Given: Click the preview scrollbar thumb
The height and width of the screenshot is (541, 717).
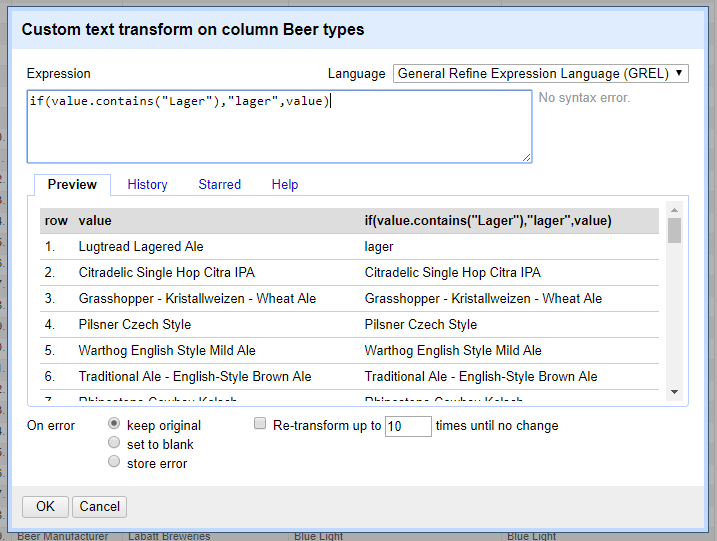Looking at the screenshot, I should point(674,230).
